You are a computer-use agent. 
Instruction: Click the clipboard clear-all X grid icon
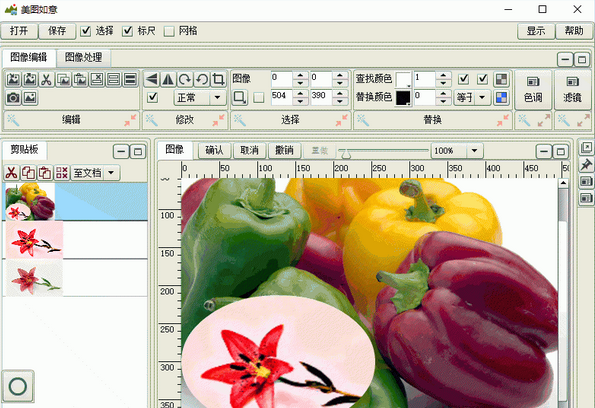(x=61, y=173)
